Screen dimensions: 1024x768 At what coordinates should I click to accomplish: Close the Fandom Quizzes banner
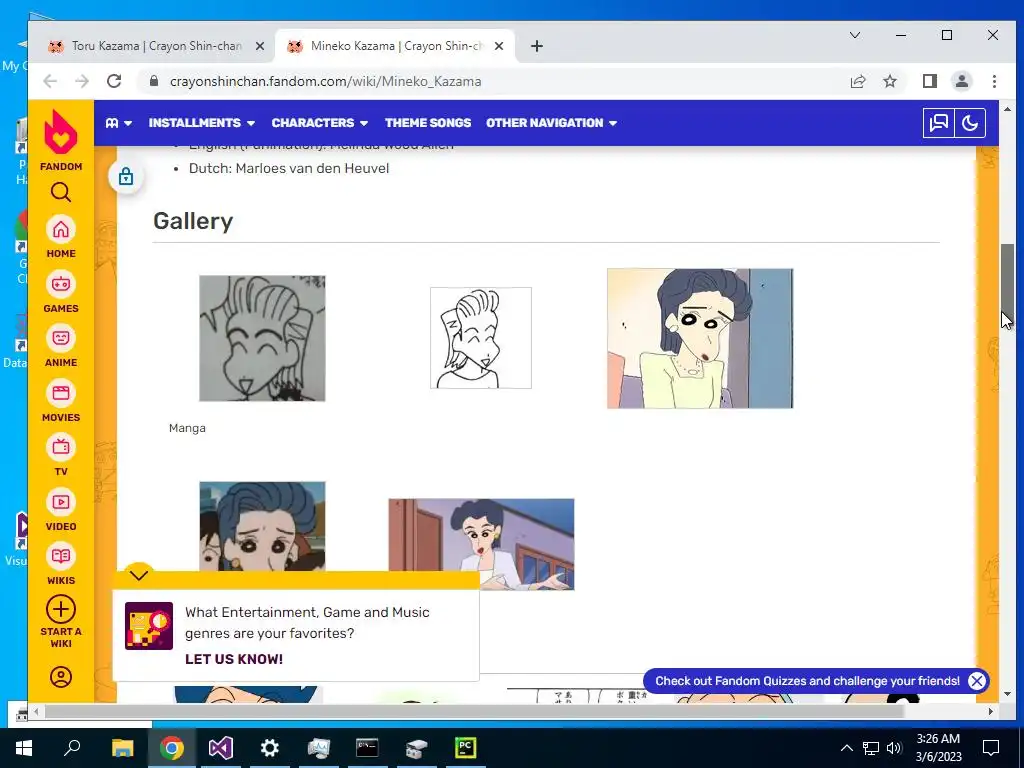(976, 681)
